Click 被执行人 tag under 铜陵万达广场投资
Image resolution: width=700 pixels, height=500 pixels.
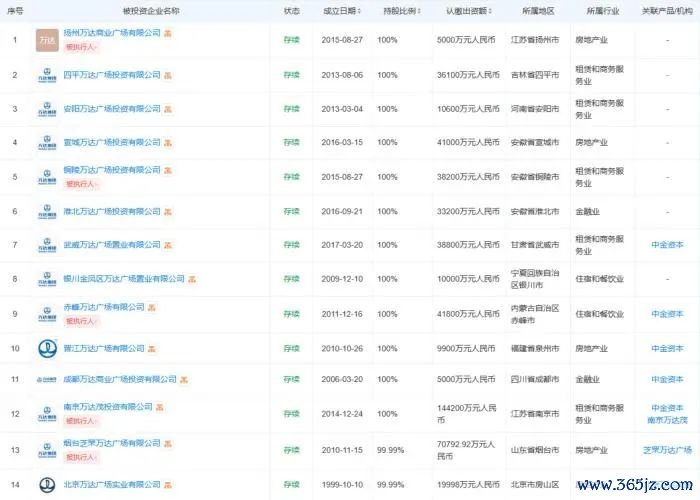click(81, 184)
